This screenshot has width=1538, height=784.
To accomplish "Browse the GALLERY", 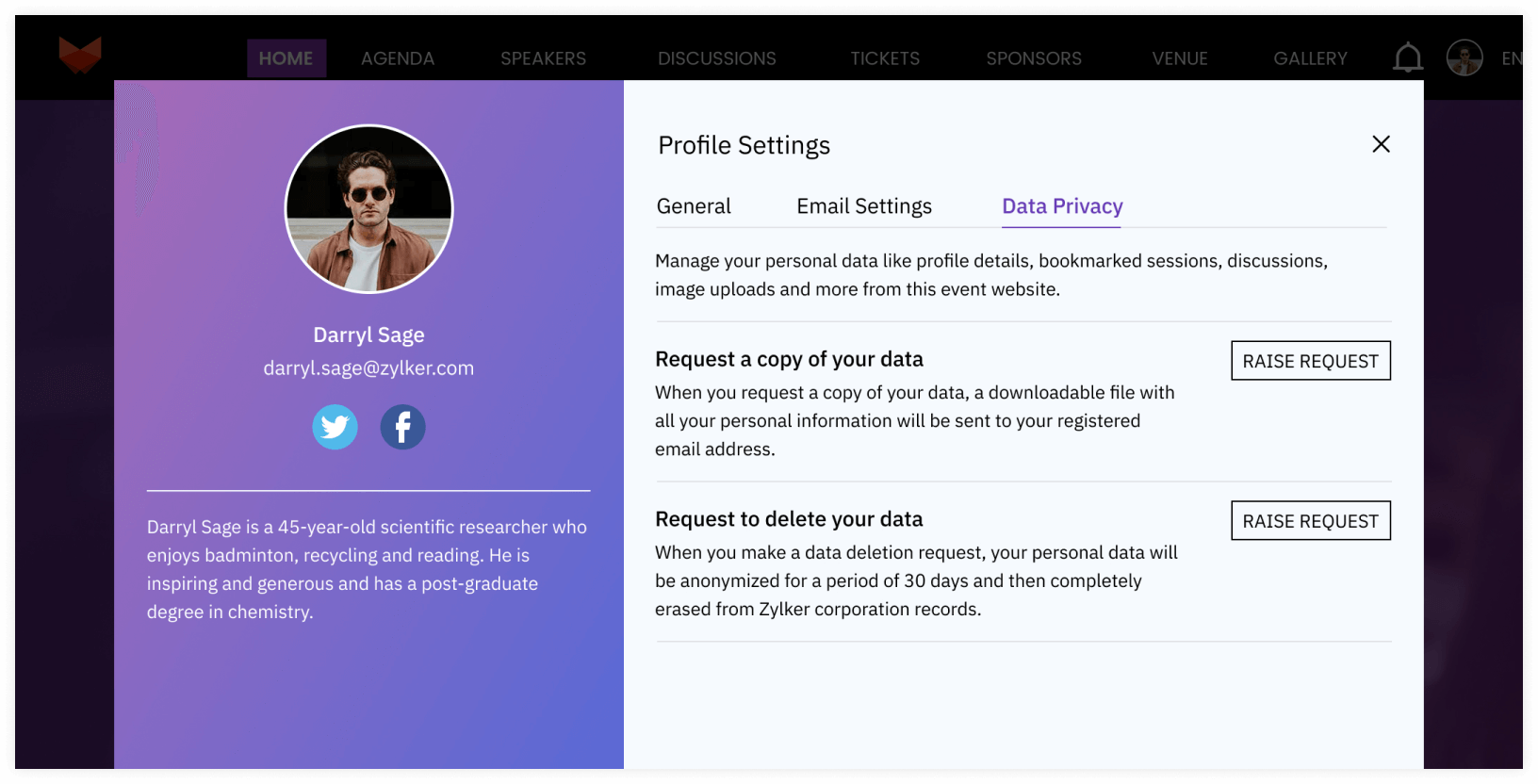I will [x=1310, y=57].
